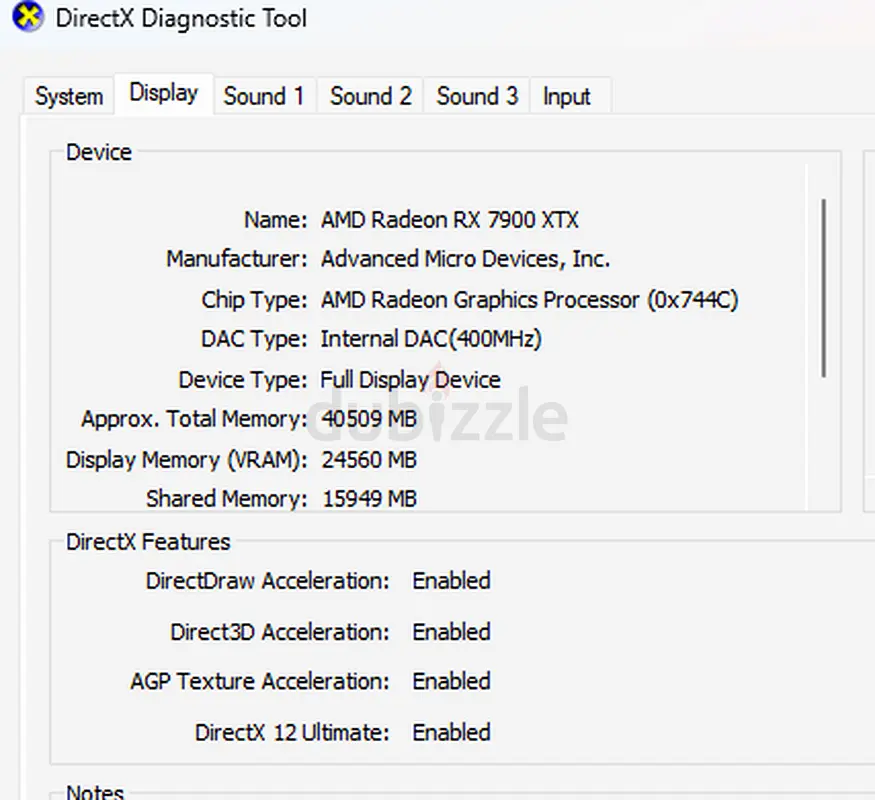Click the DirectDraw Acceleration Enabled status
The width and height of the screenshot is (875, 800).
coord(451,581)
